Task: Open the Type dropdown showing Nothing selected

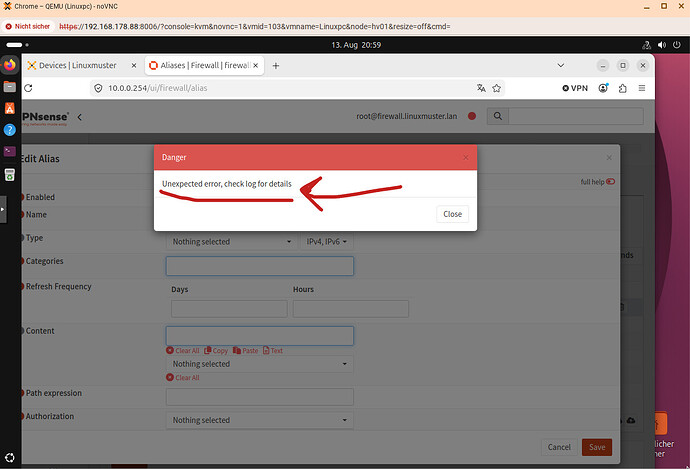Action: [231, 242]
